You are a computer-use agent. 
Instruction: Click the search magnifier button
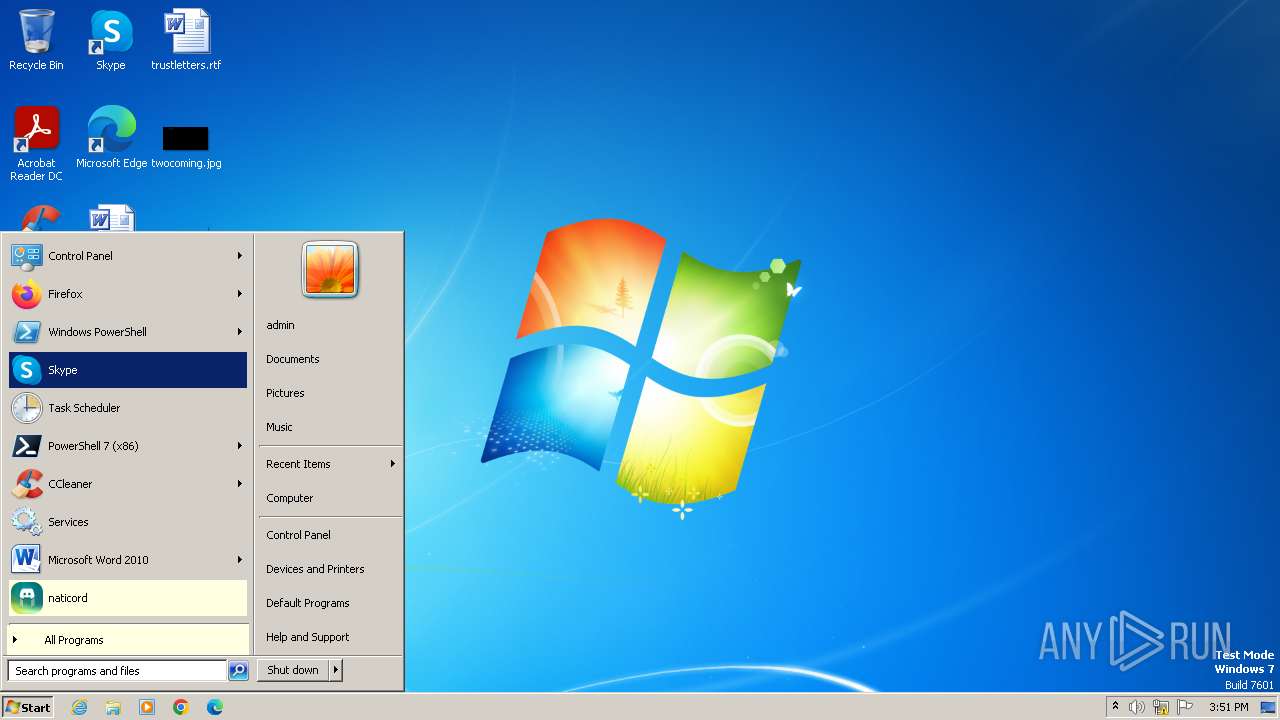point(238,671)
